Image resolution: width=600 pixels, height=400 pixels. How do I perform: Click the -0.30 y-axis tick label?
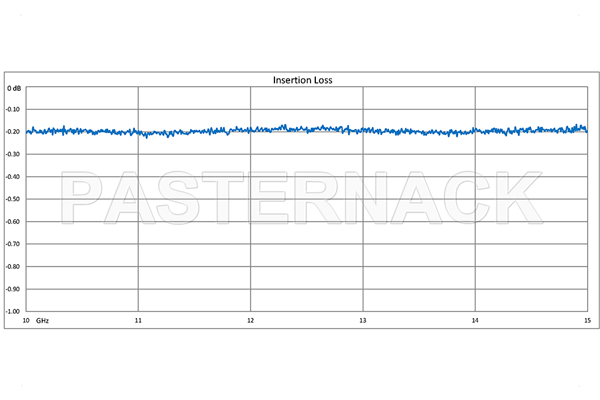pyautogui.click(x=14, y=155)
